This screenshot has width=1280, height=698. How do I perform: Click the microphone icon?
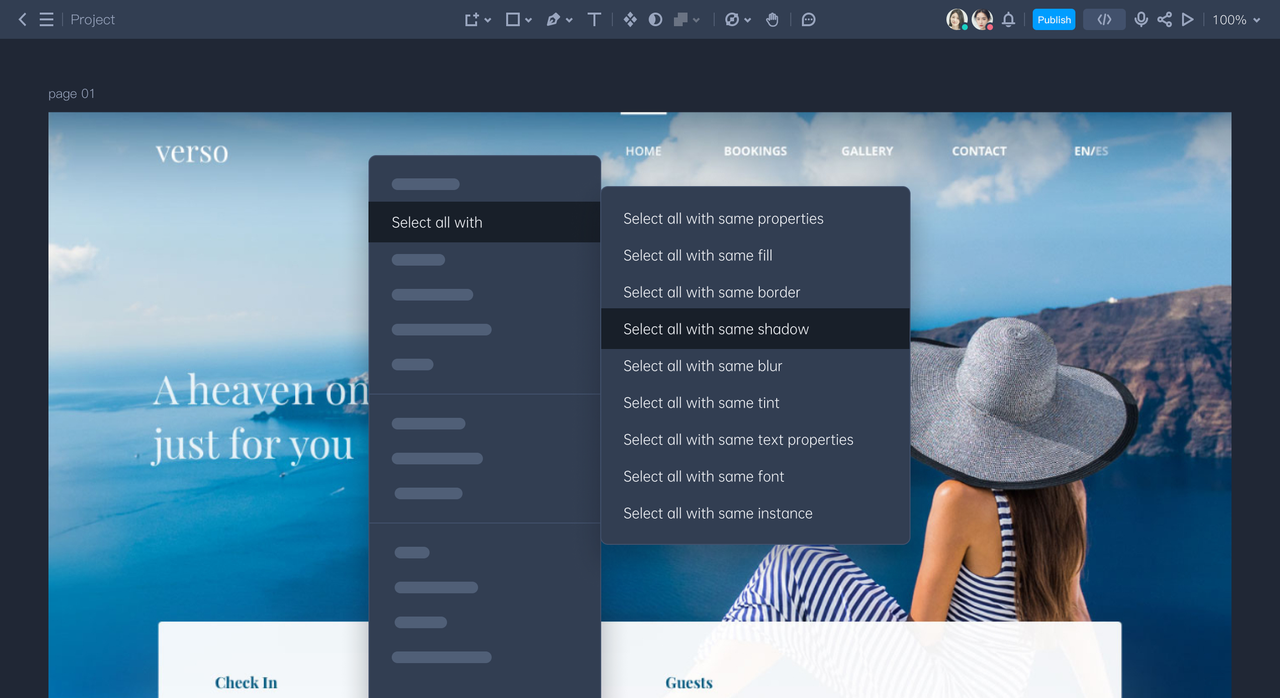(x=1141, y=19)
